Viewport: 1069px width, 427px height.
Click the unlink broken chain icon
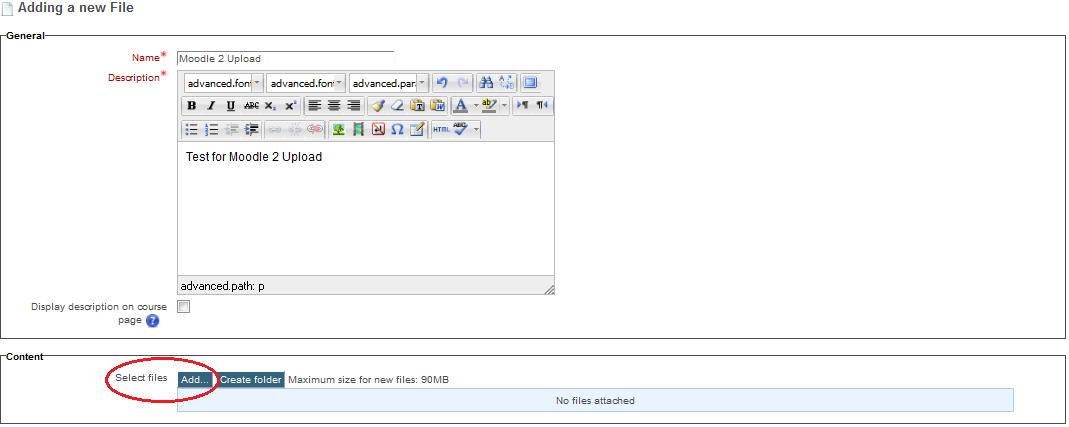(x=295, y=129)
